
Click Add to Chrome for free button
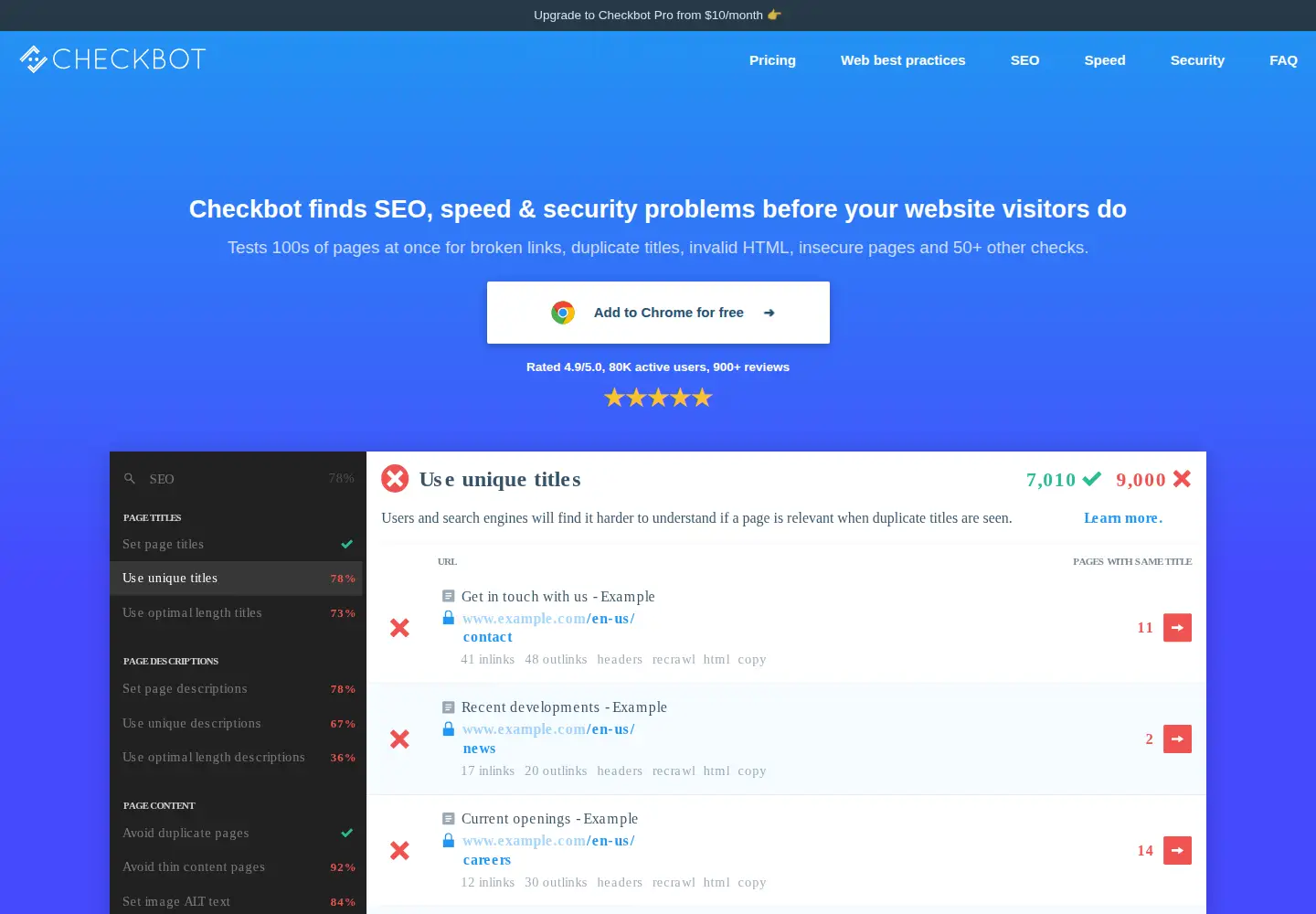point(658,313)
